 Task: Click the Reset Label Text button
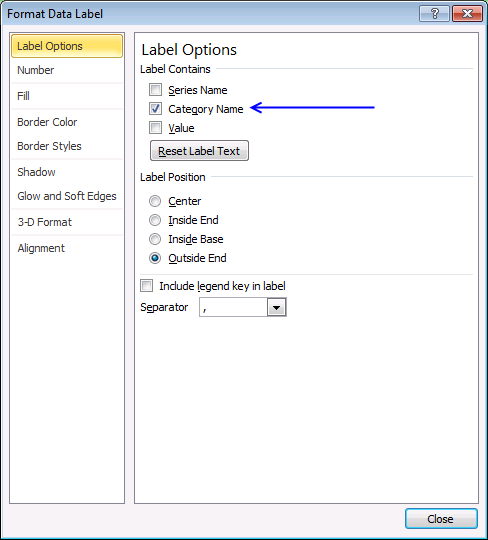(x=199, y=151)
